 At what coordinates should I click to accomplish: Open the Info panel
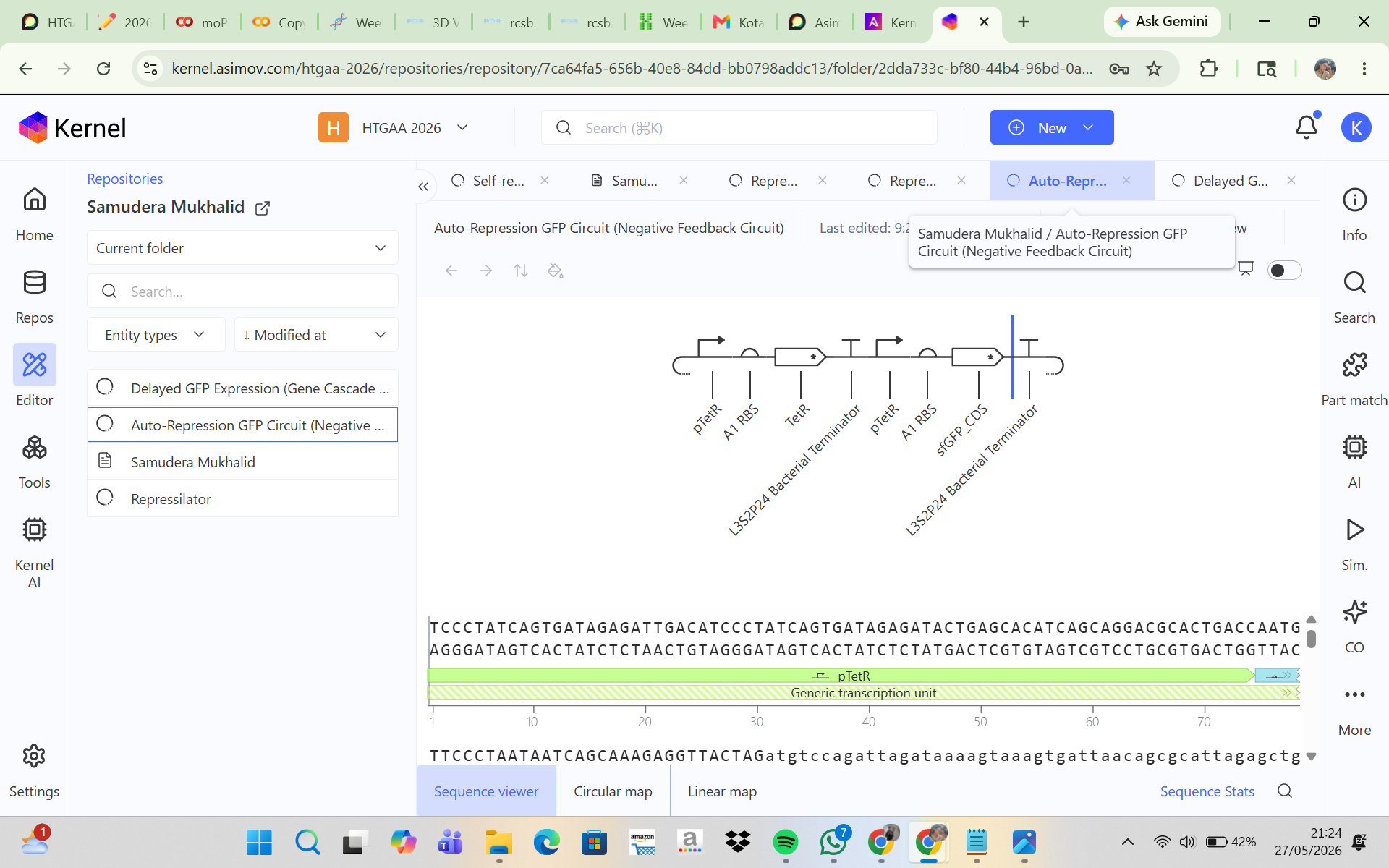pyautogui.click(x=1354, y=215)
